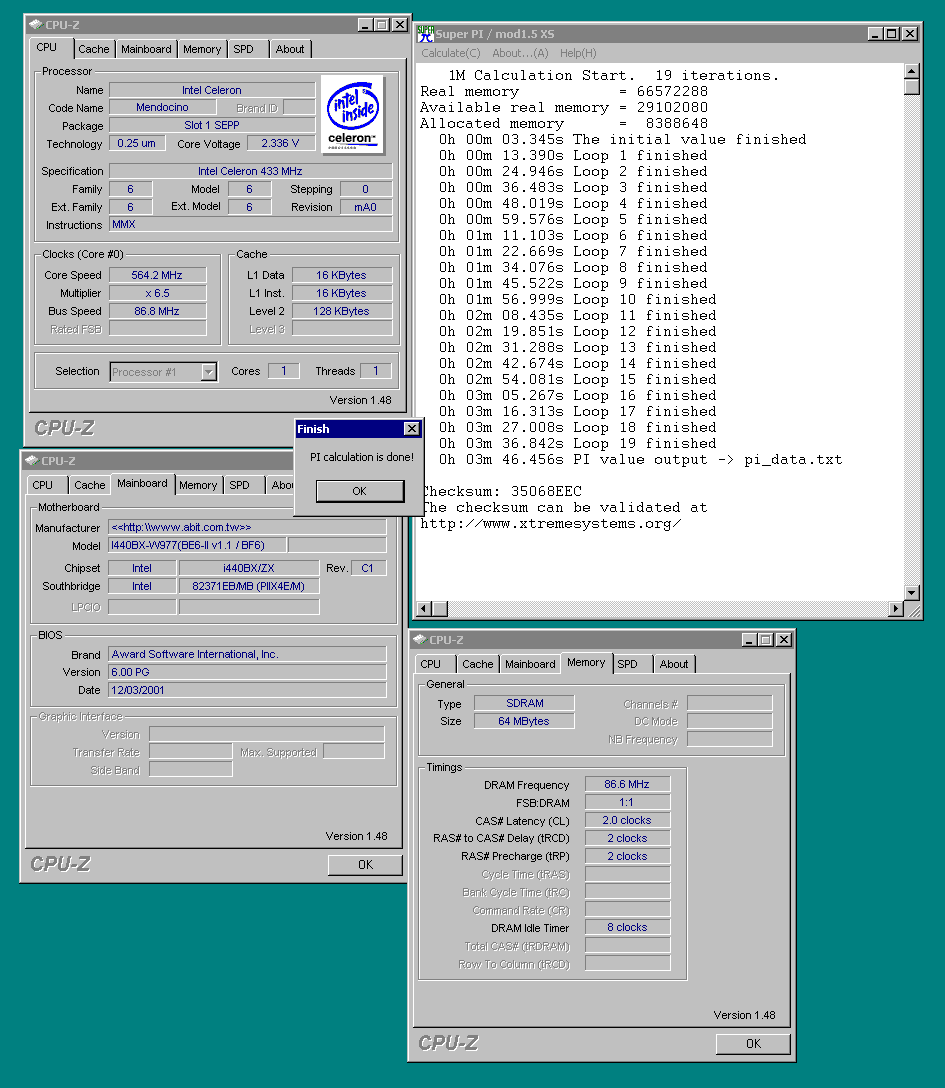945x1088 pixels.
Task: Click the Core Voltage value '2.336 V'
Action: point(280,144)
